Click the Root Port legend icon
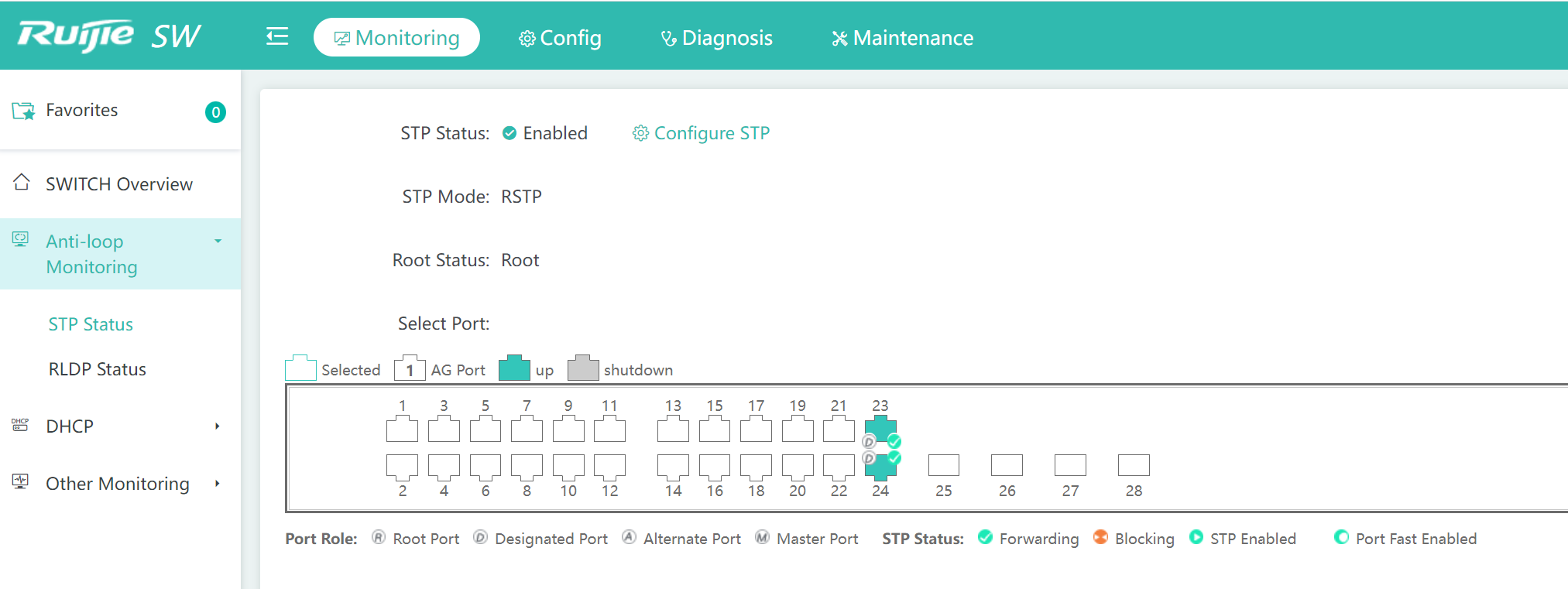Viewport: 1568px width, 589px height. 379,537
